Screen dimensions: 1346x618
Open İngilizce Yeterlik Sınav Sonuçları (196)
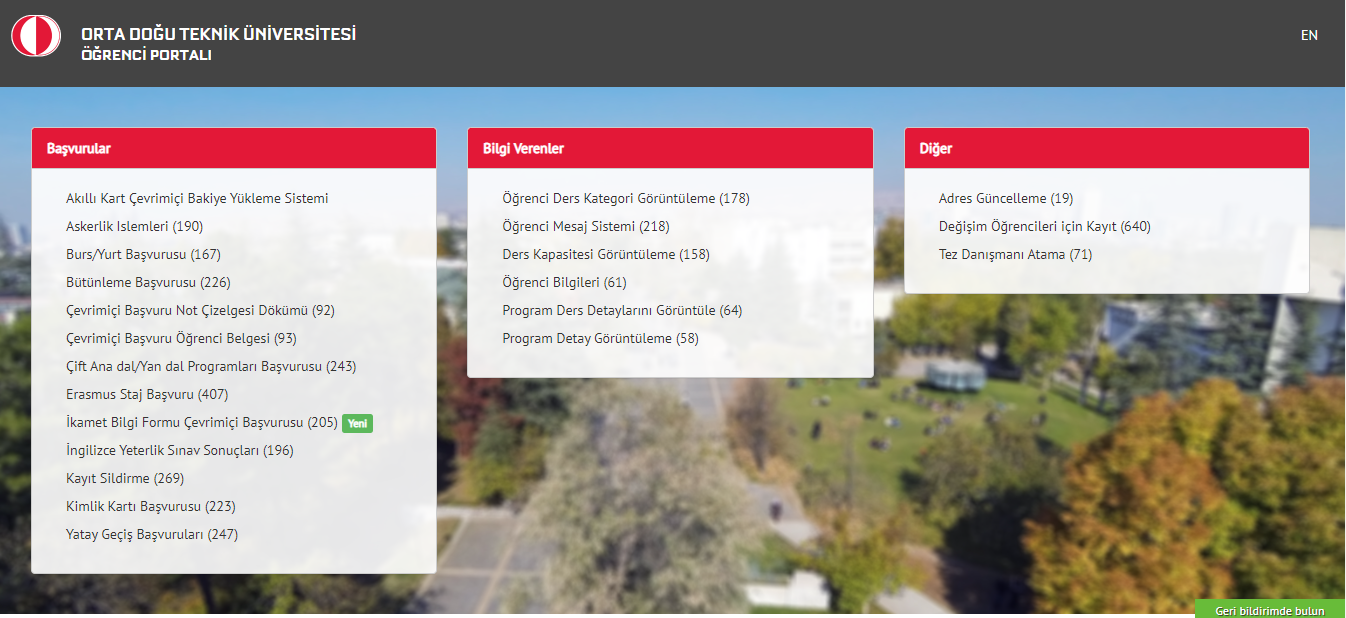pos(180,451)
